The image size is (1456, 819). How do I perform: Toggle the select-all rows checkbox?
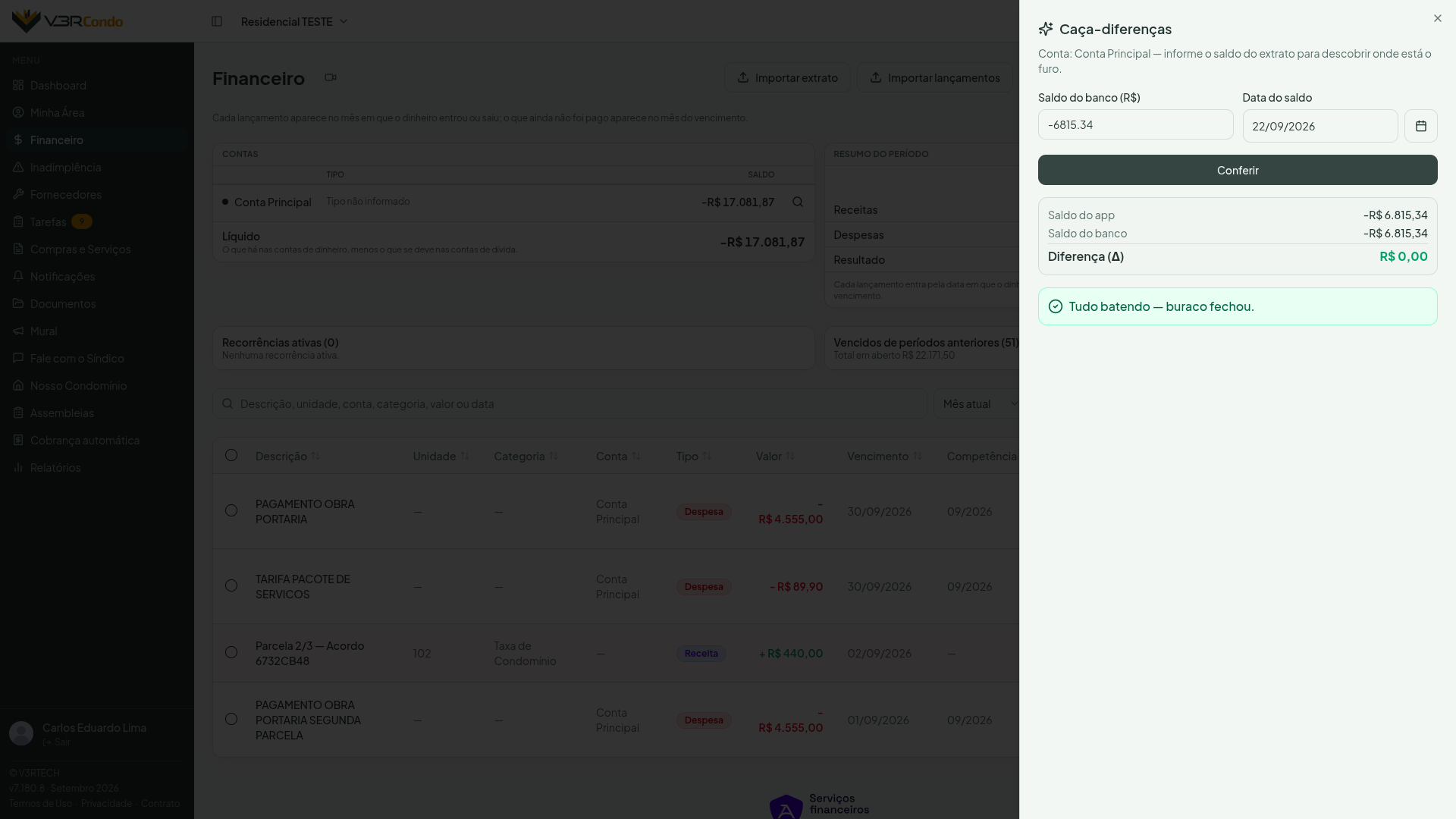[x=231, y=455]
